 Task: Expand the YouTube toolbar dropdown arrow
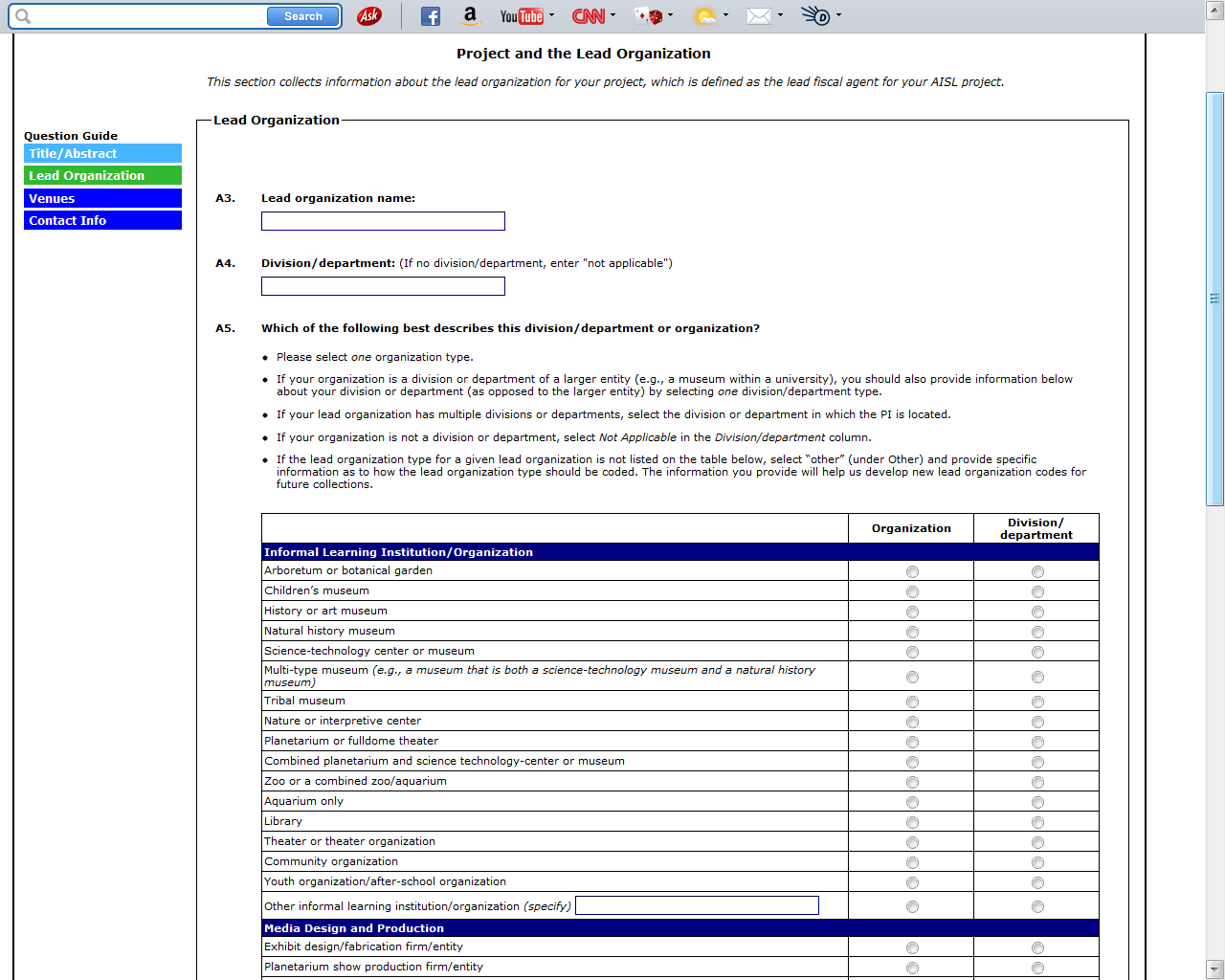[x=552, y=15]
